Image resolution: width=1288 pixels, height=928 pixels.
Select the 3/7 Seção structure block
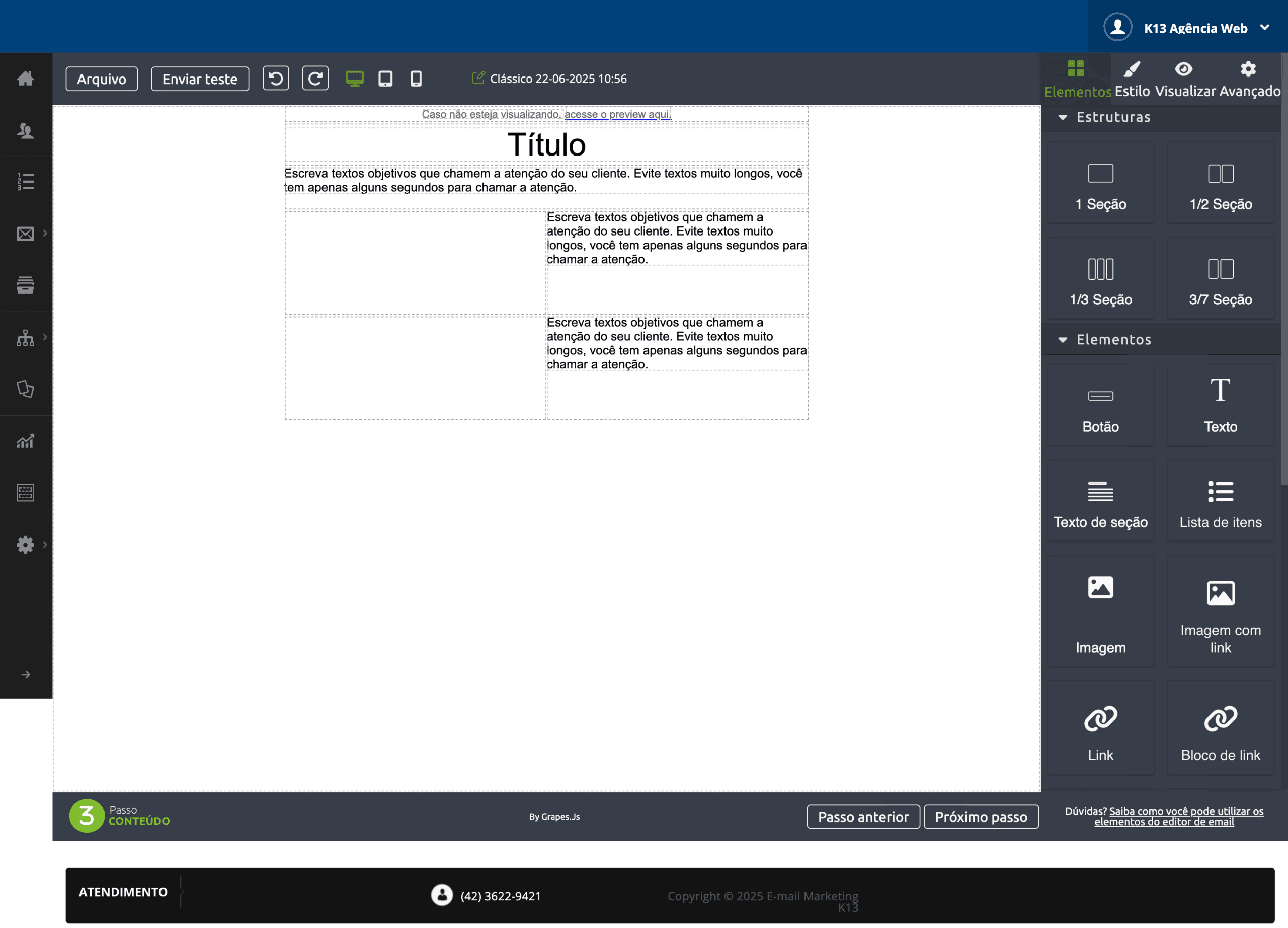(1221, 278)
